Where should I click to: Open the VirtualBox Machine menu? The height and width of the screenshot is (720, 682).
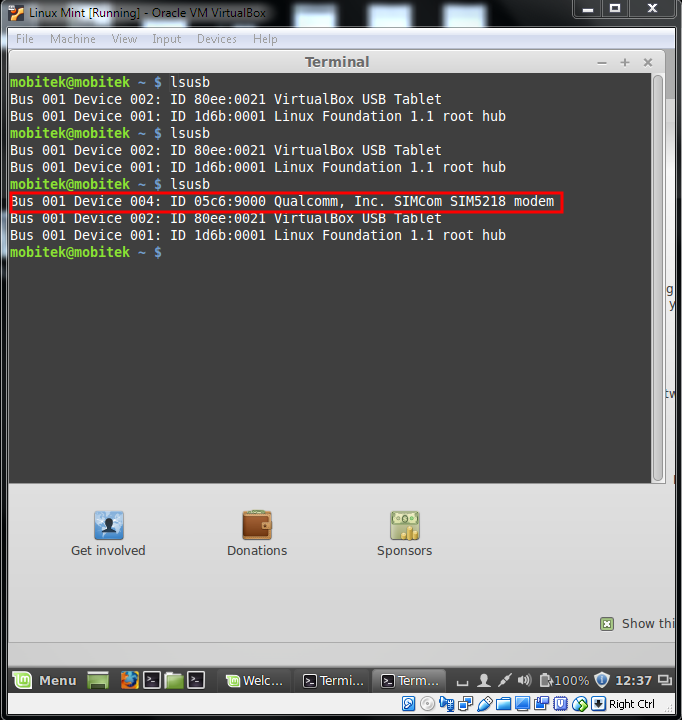(73, 39)
